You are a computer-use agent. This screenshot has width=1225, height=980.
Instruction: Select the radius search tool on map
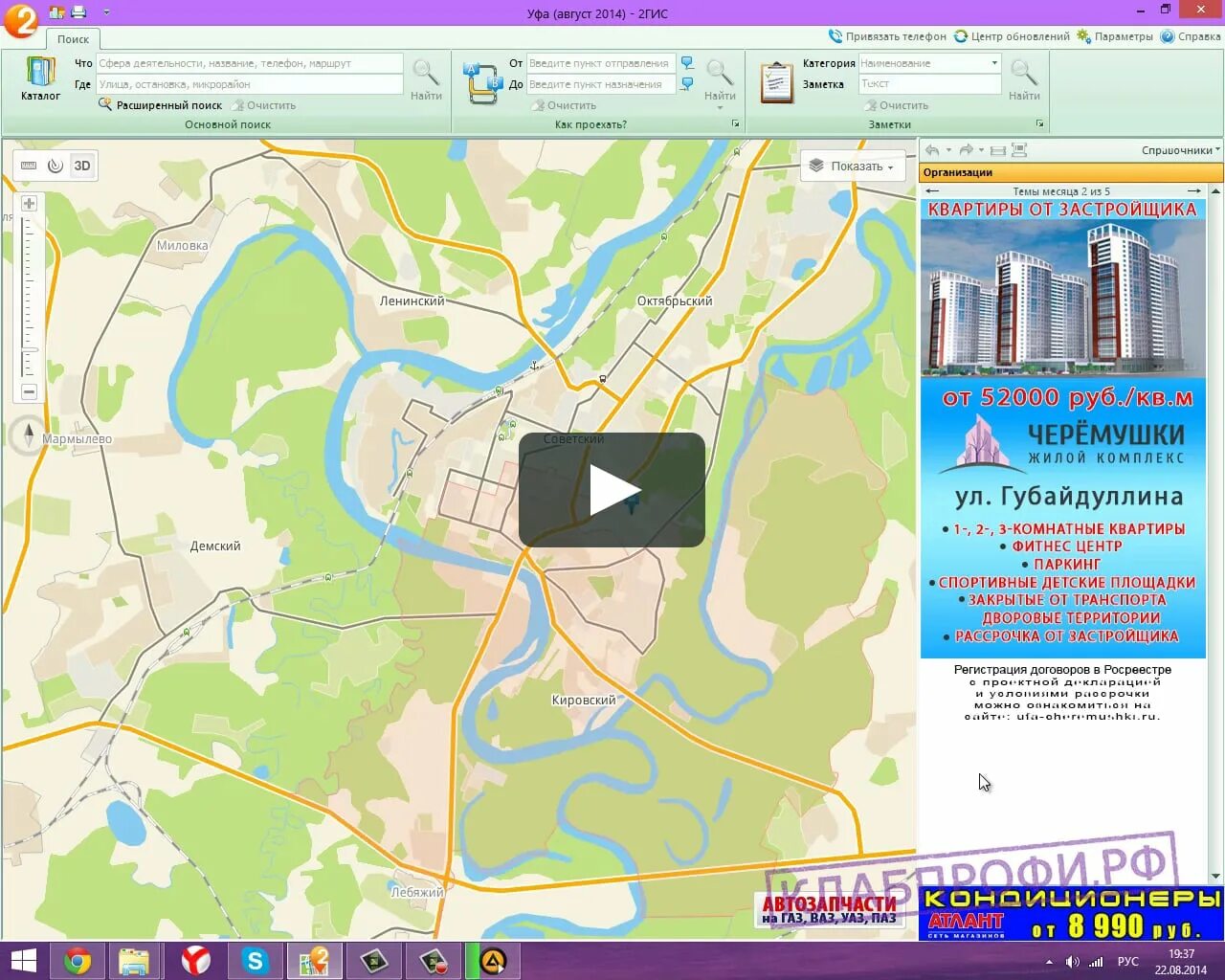[56, 166]
